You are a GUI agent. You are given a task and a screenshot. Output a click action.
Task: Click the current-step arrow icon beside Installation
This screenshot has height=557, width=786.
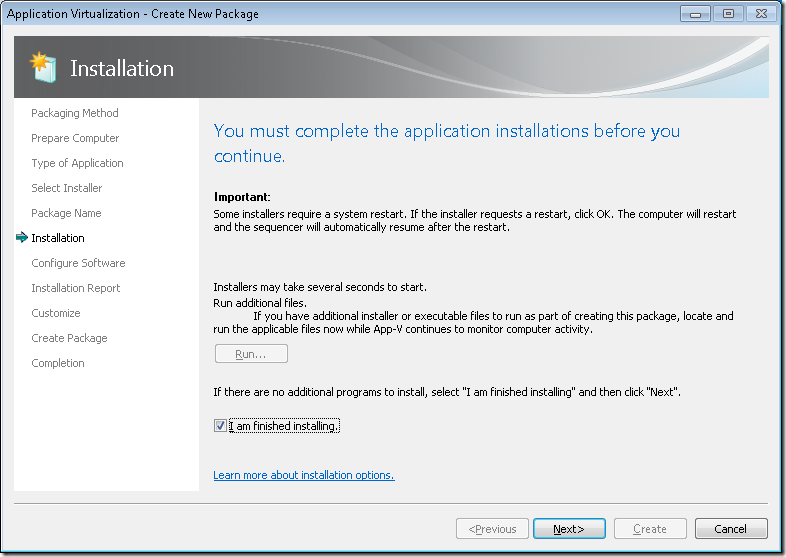tap(22, 237)
